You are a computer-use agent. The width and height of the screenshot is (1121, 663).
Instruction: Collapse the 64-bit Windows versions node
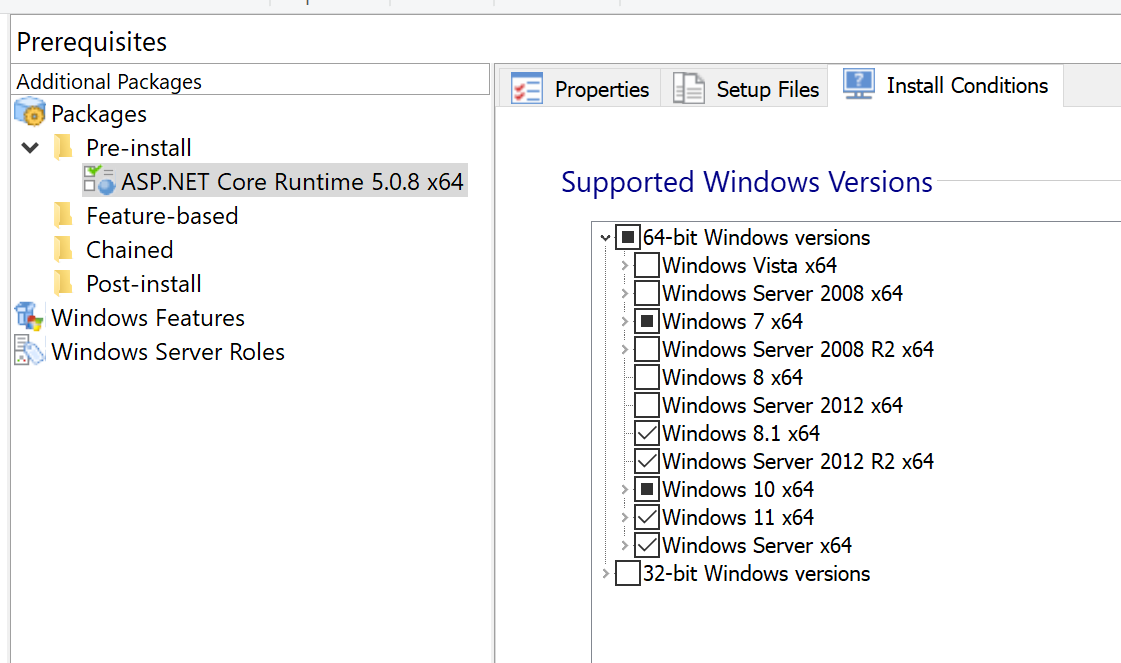point(606,237)
